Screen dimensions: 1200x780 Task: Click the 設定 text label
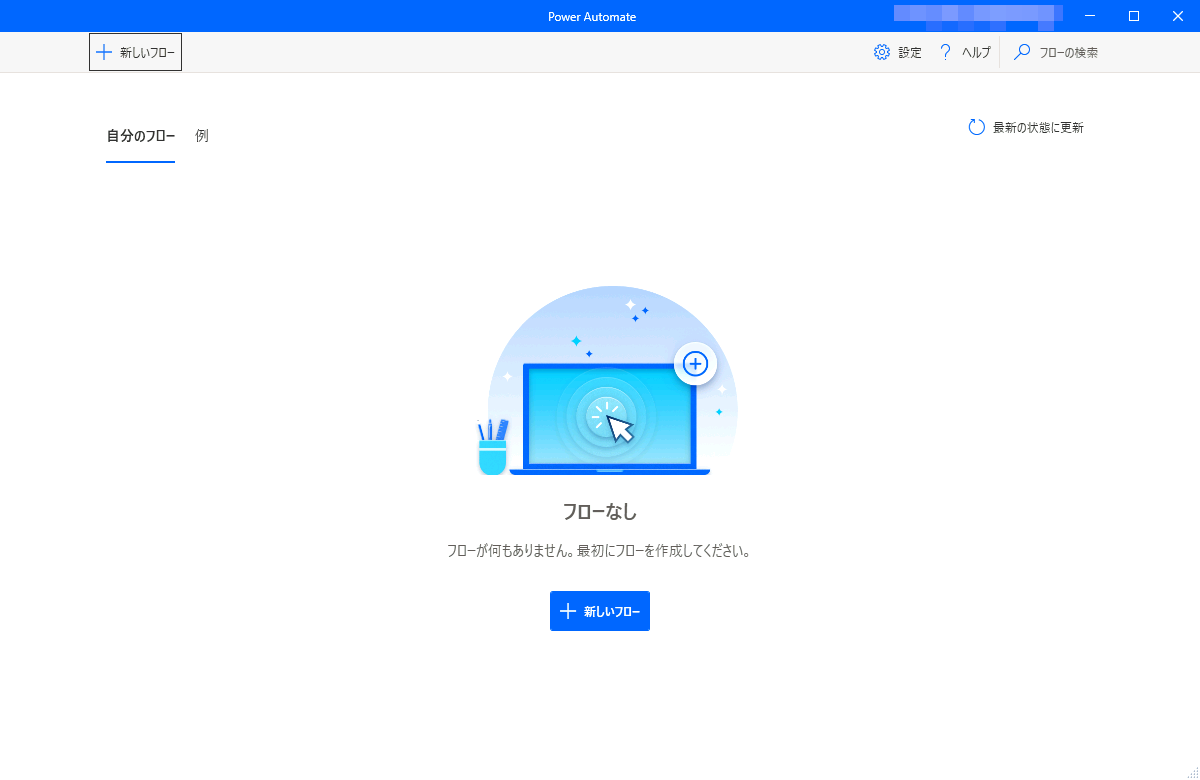coord(910,53)
